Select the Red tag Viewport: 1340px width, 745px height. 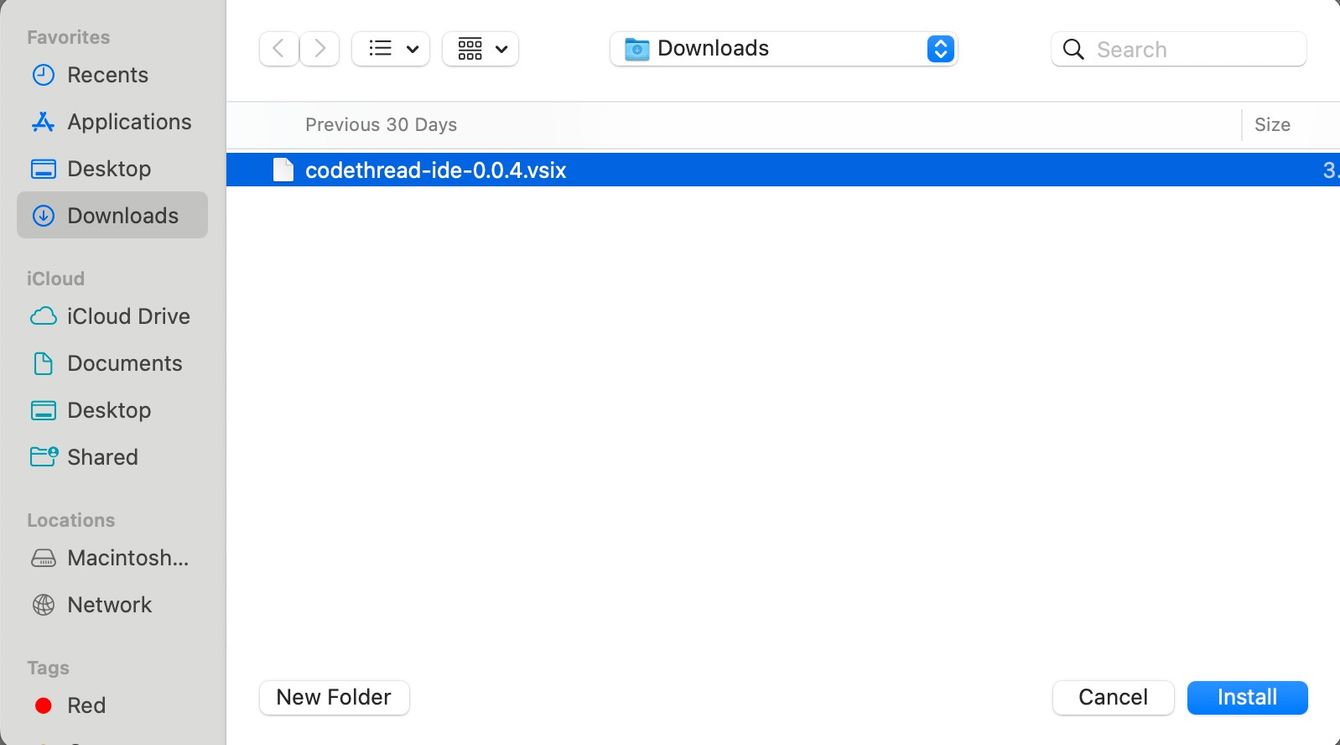click(x=86, y=706)
